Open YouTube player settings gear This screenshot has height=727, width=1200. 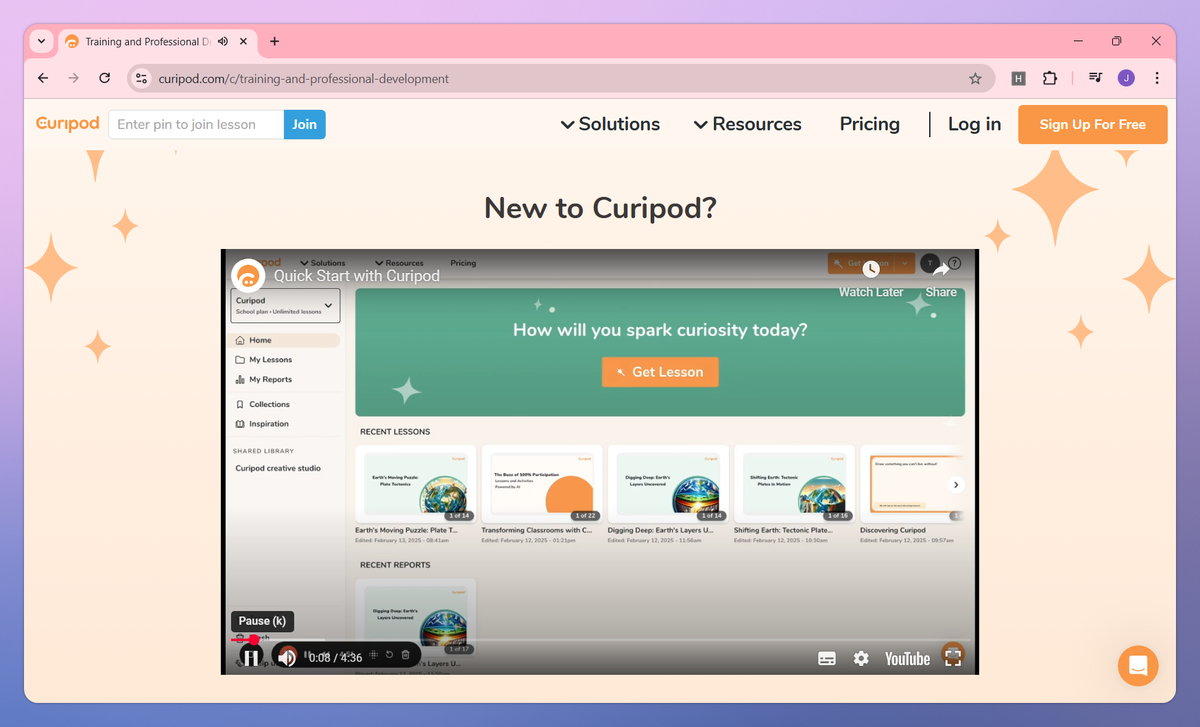[x=861, y=658]
